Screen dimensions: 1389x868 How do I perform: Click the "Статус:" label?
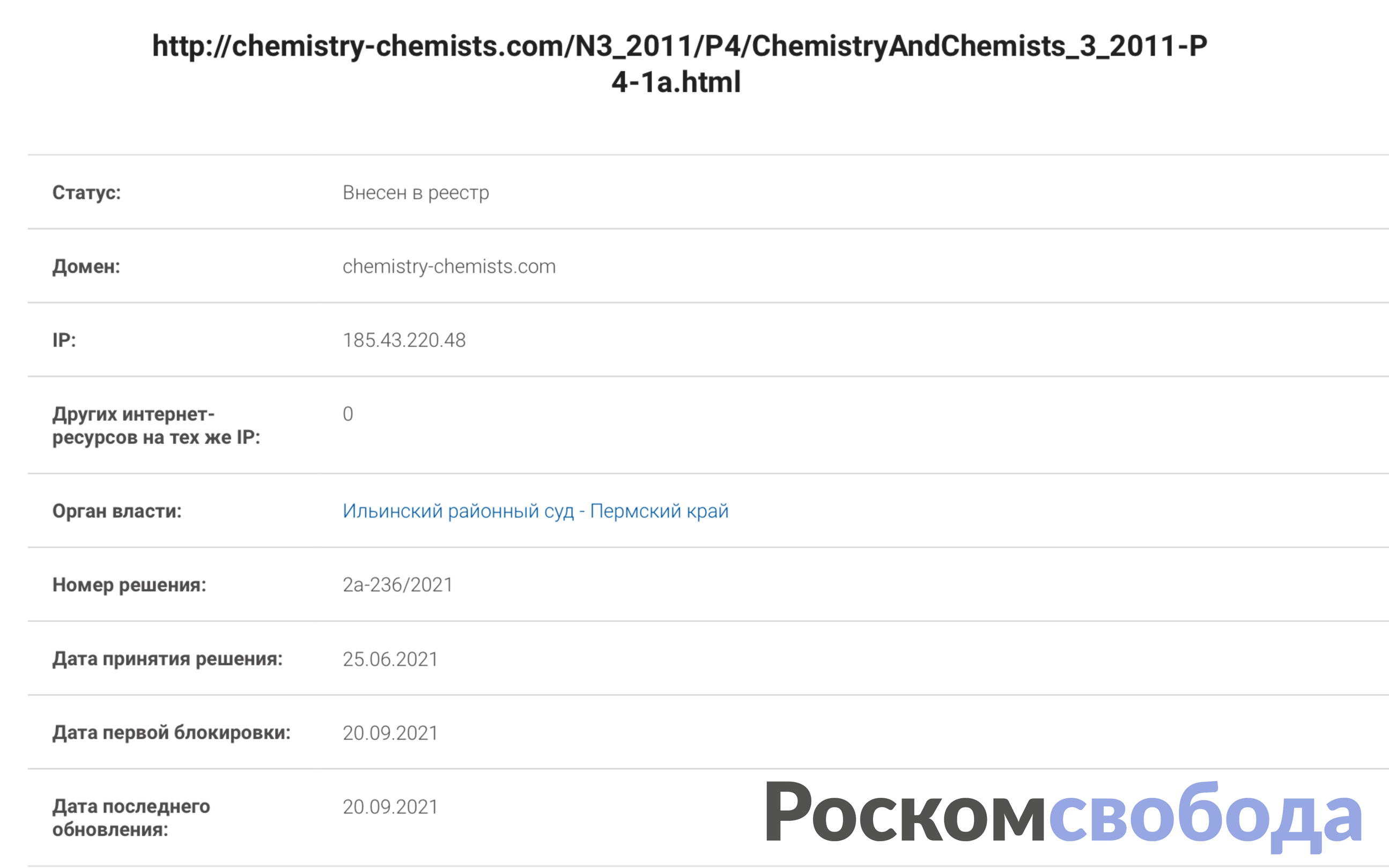tap(87, 192)
